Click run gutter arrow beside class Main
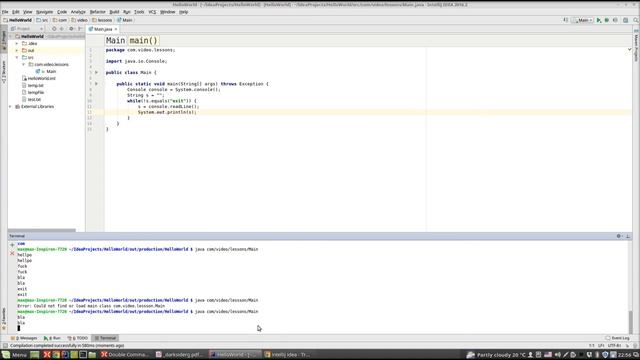The image size is (640, 360). (97, 72)
